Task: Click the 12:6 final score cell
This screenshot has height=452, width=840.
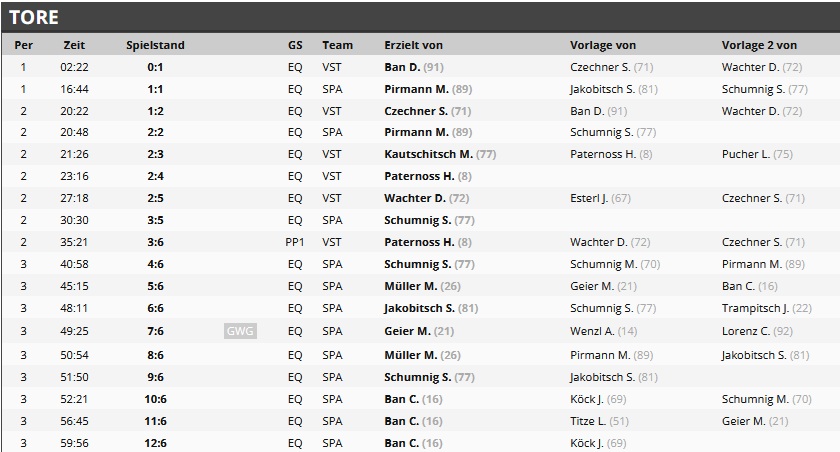Action: pos(155,443)
